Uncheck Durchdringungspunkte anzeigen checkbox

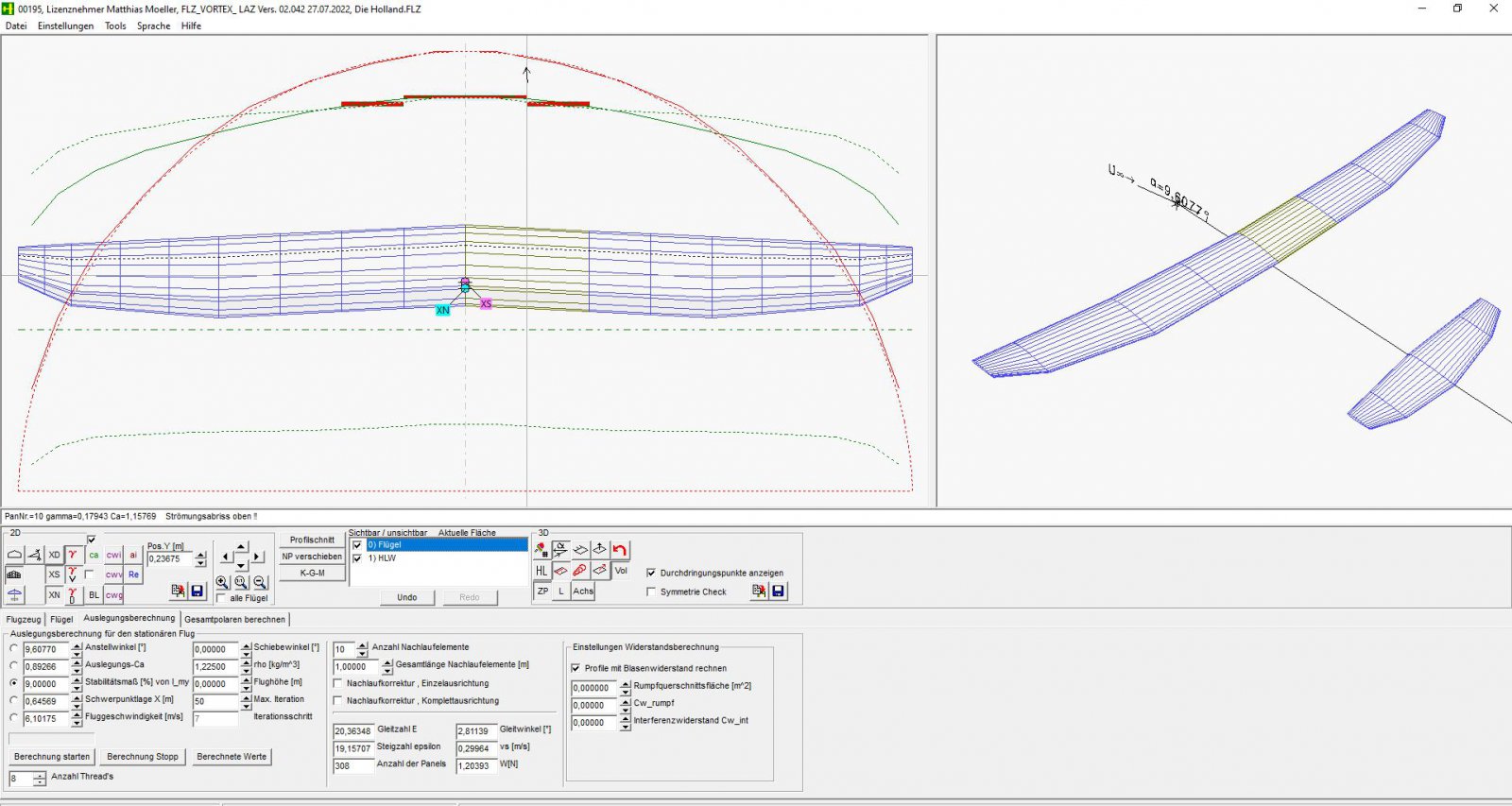[x=651, y=573]
